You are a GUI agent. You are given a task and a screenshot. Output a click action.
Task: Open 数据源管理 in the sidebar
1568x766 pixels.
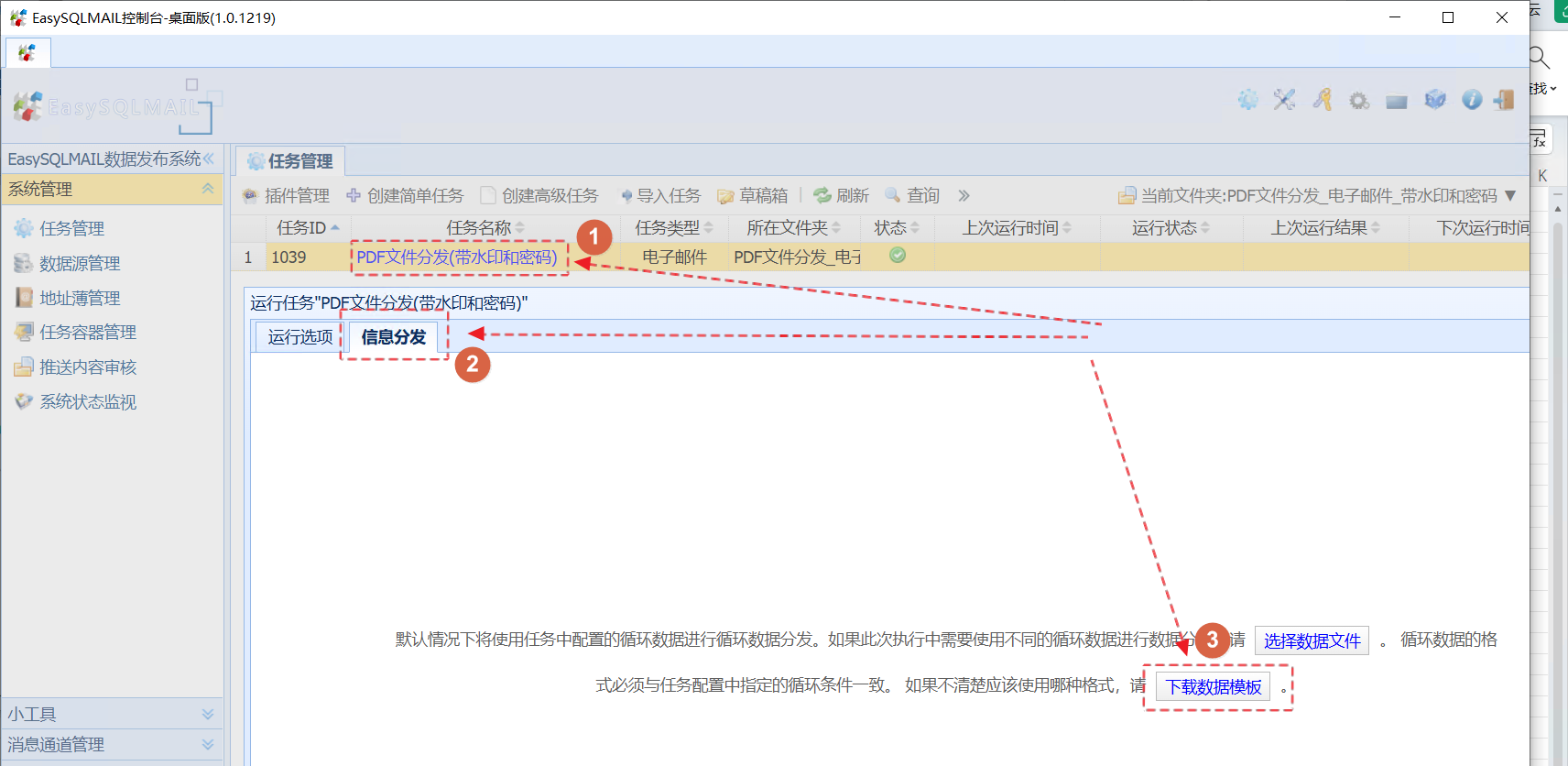(80, 263)
